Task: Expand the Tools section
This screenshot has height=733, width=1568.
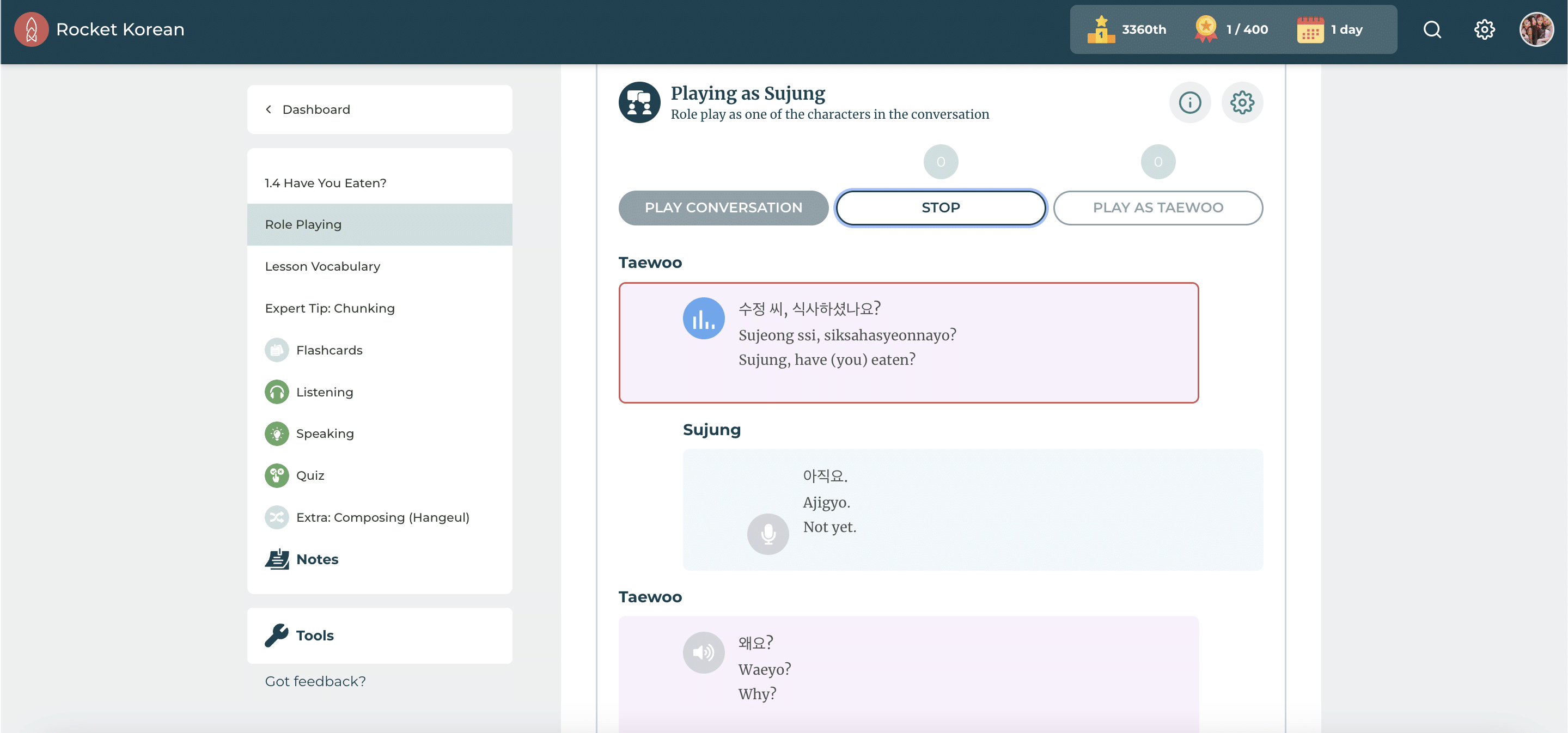Action: coord(314,636)
